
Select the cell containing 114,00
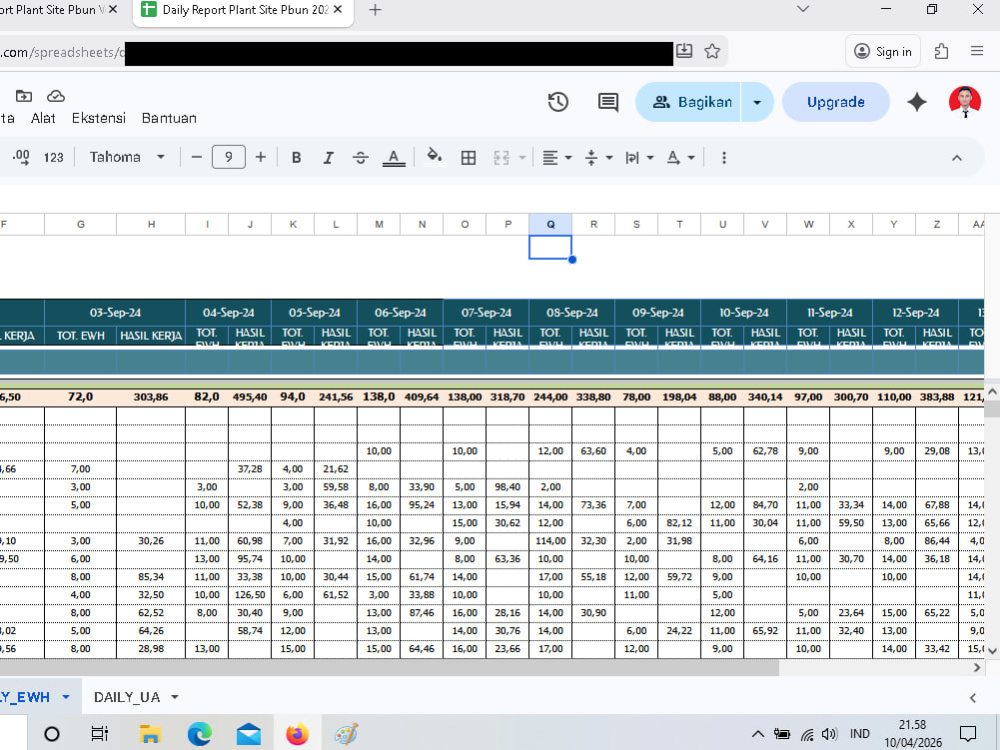[x=550, y=541]
